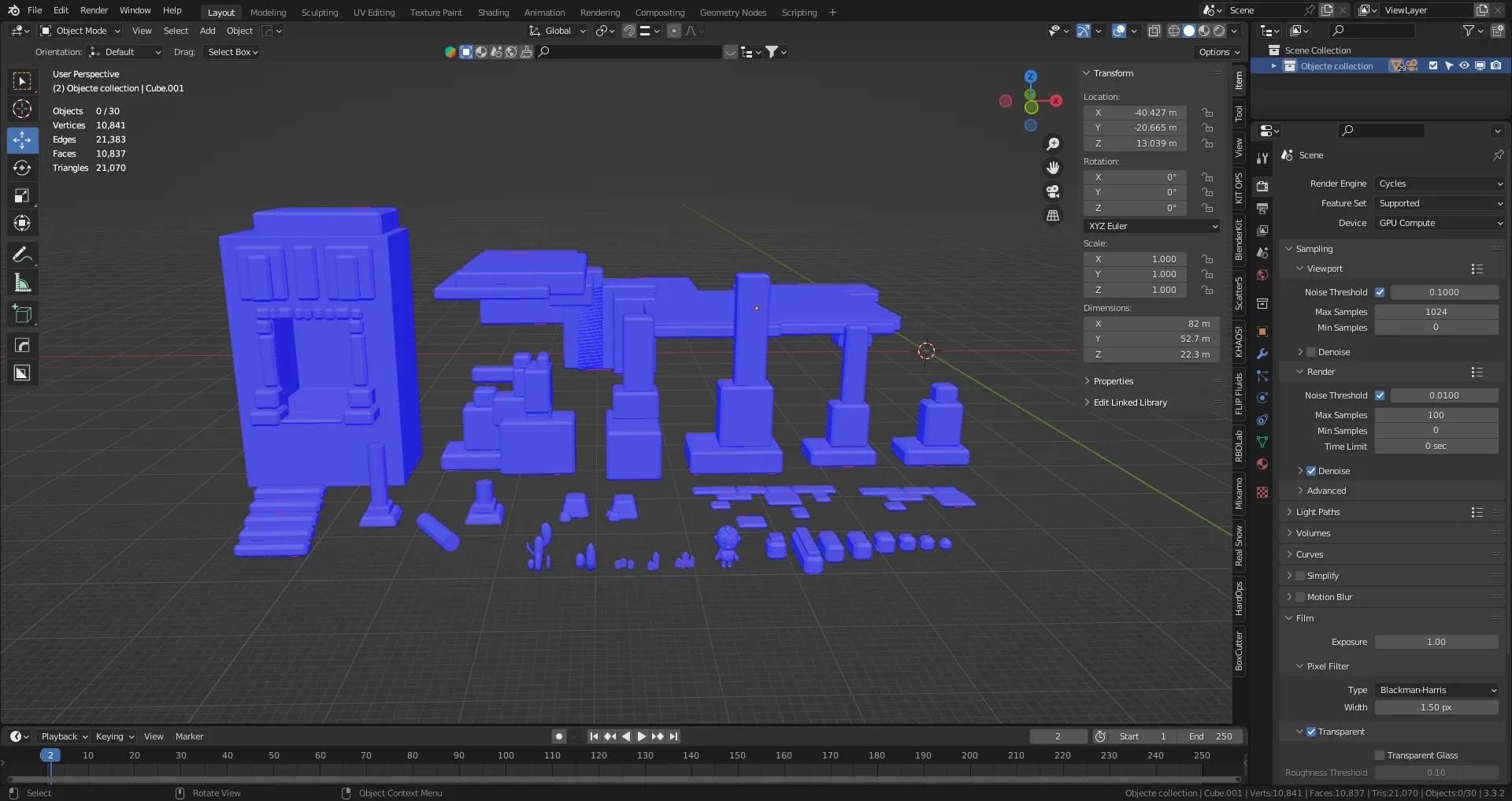The width and height of the screenshot is (1512, 801).
Task: Adjust the Film Exposure slider
Action: point(1436,642)
